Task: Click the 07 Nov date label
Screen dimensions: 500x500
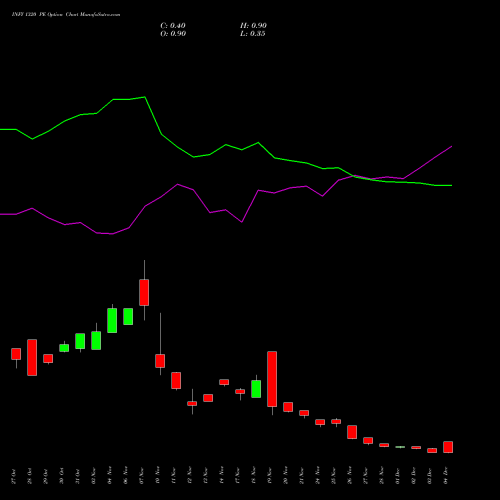Action: click(x=142, y=475)
